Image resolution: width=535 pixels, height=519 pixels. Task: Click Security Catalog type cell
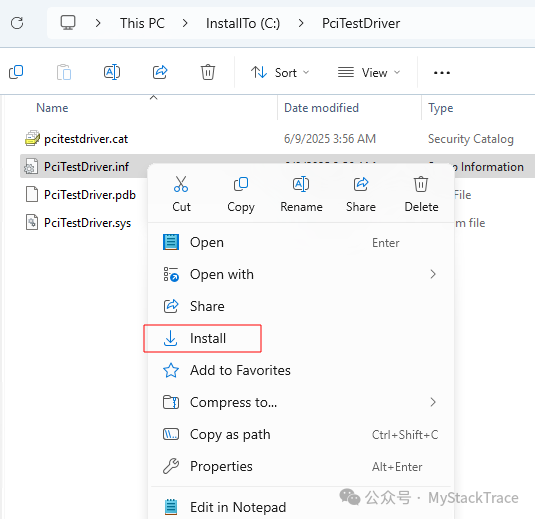471,139
